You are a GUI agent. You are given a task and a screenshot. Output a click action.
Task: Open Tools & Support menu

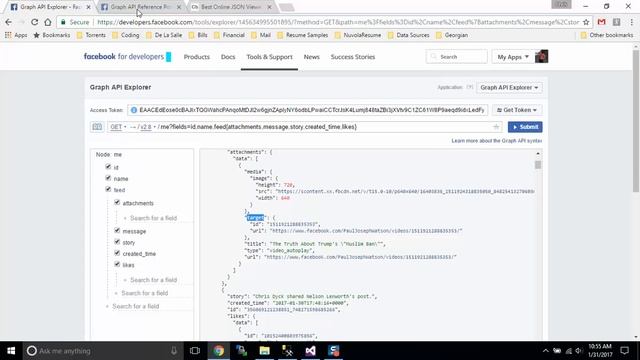269,57
